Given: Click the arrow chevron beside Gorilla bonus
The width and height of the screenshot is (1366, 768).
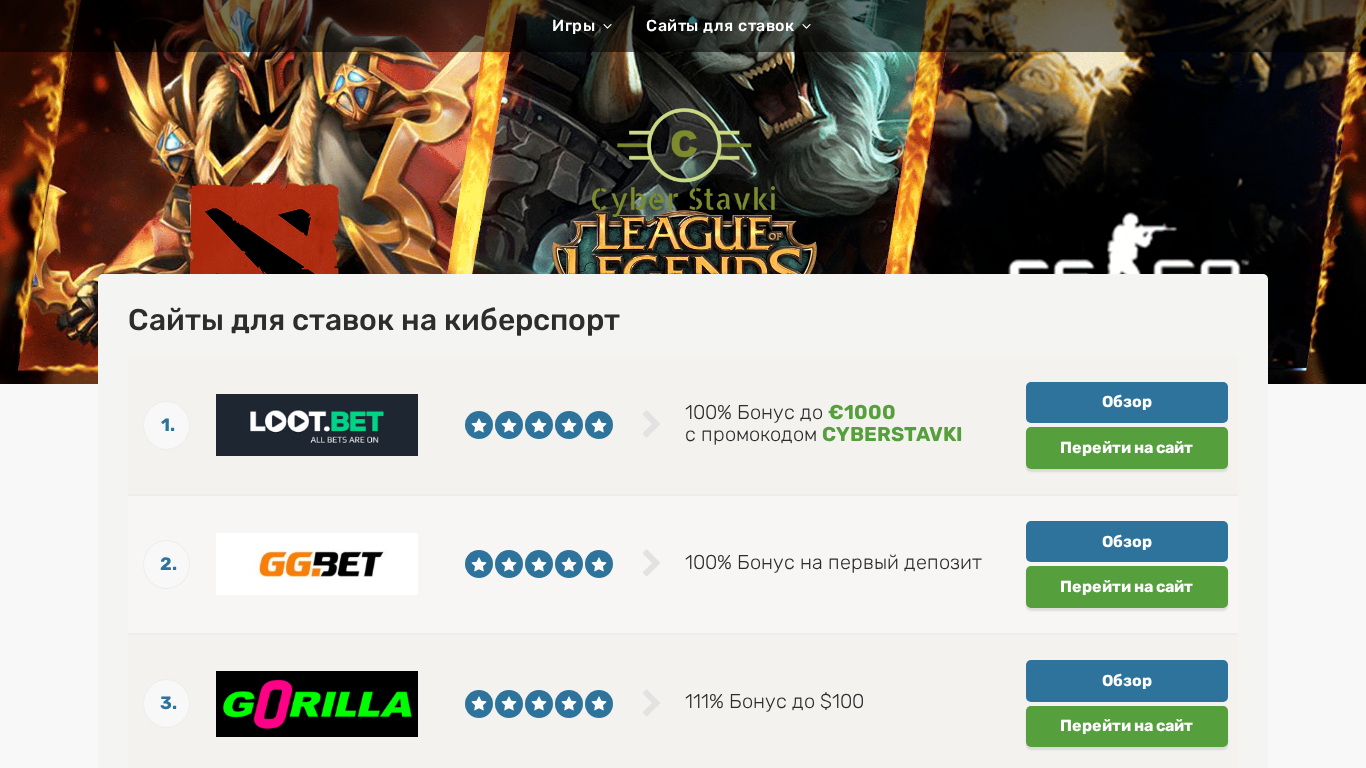Looking at the screenshot, I should click(651, 704).
